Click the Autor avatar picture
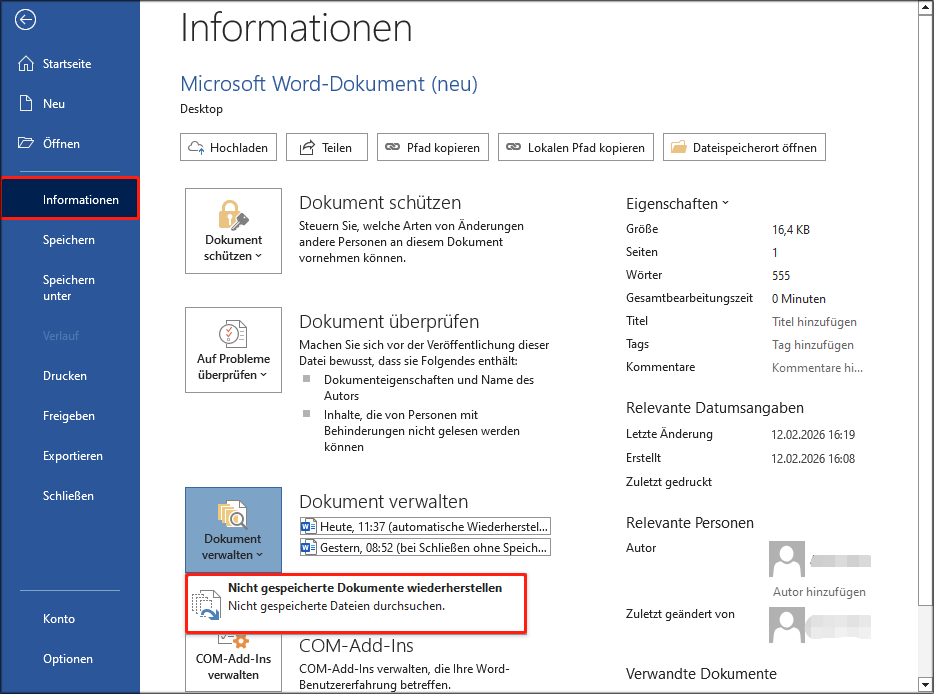Screen dimensions: 934x694 tap(787, 559)
